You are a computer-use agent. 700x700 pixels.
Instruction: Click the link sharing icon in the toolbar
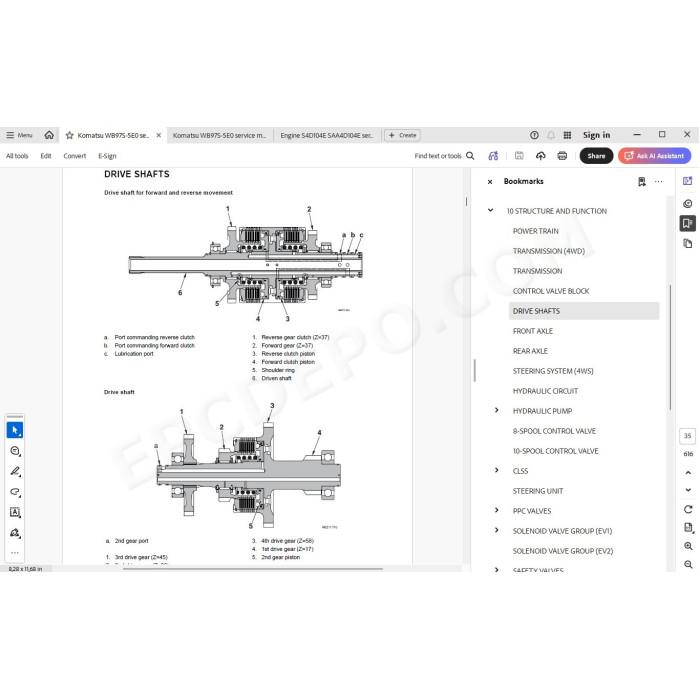(x=493, y=155)
